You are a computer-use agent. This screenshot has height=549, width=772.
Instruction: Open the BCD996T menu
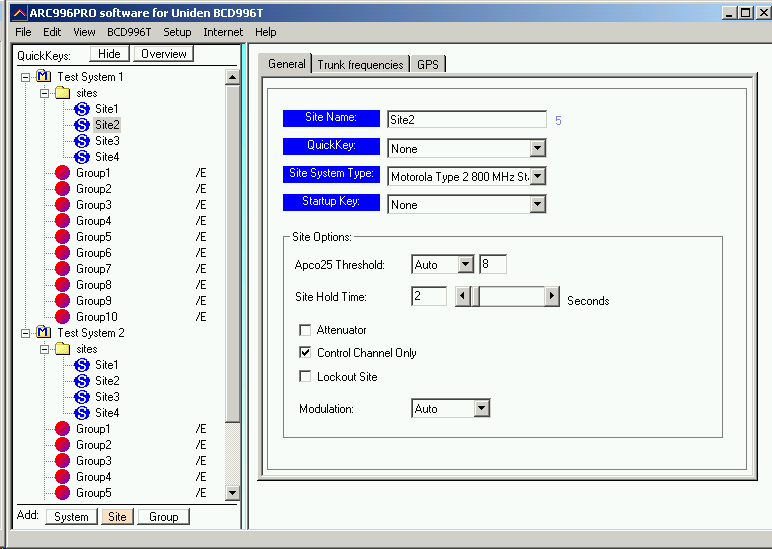tap(129, 32)
